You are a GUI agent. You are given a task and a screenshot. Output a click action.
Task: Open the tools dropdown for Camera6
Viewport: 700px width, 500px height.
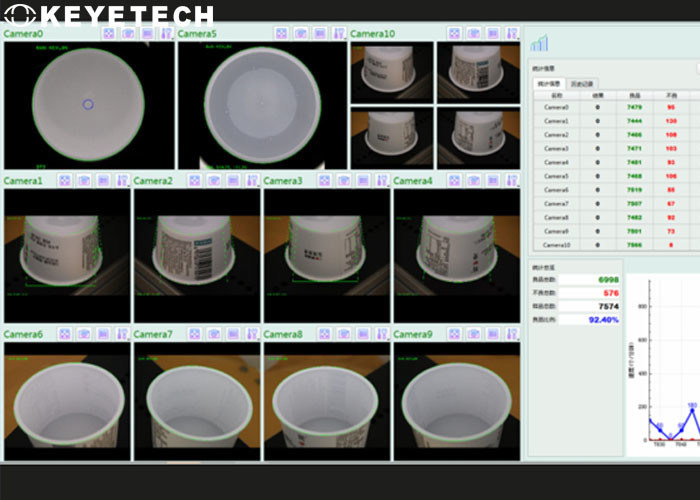pyautogui.click(x=122, y=334)
